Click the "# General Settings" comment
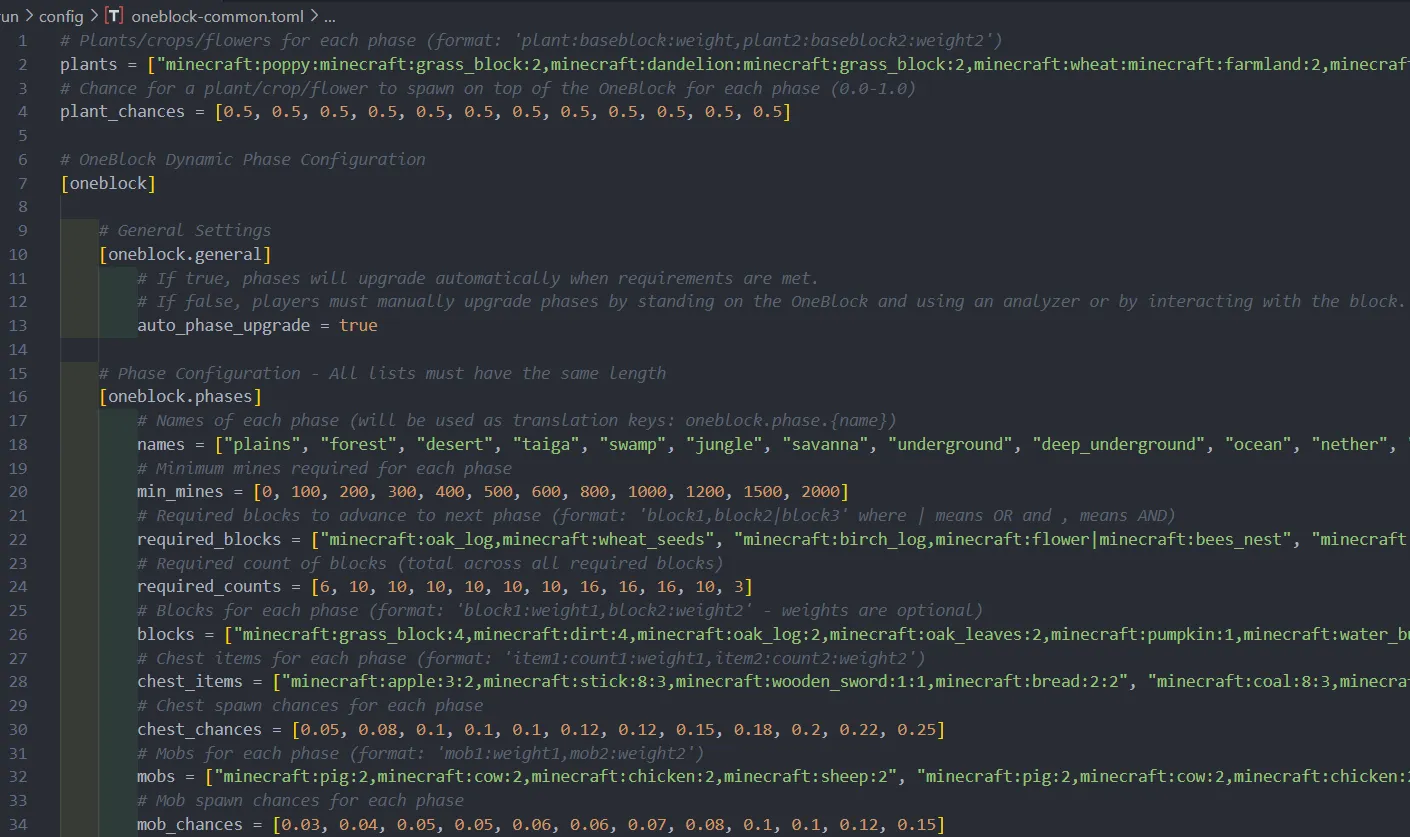Viewport: 1410px width, 837px height. coord(185,230)
